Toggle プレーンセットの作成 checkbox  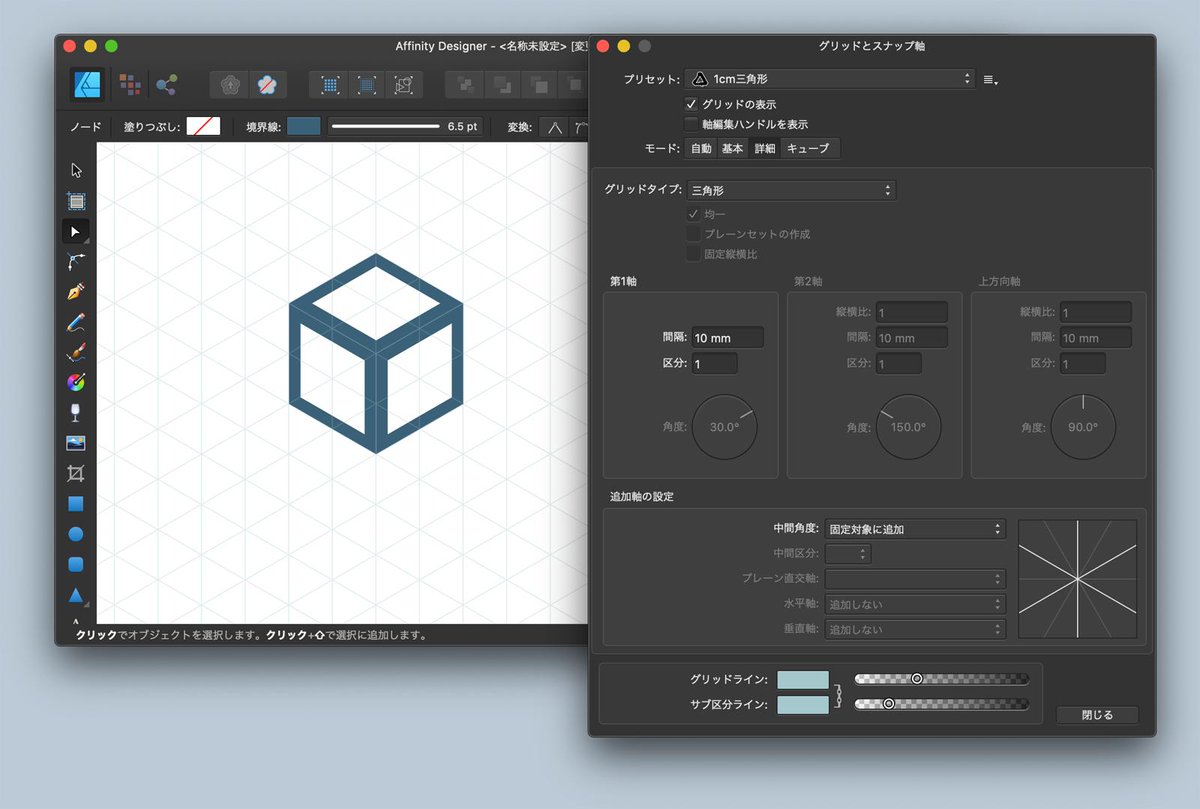(692, 234)
